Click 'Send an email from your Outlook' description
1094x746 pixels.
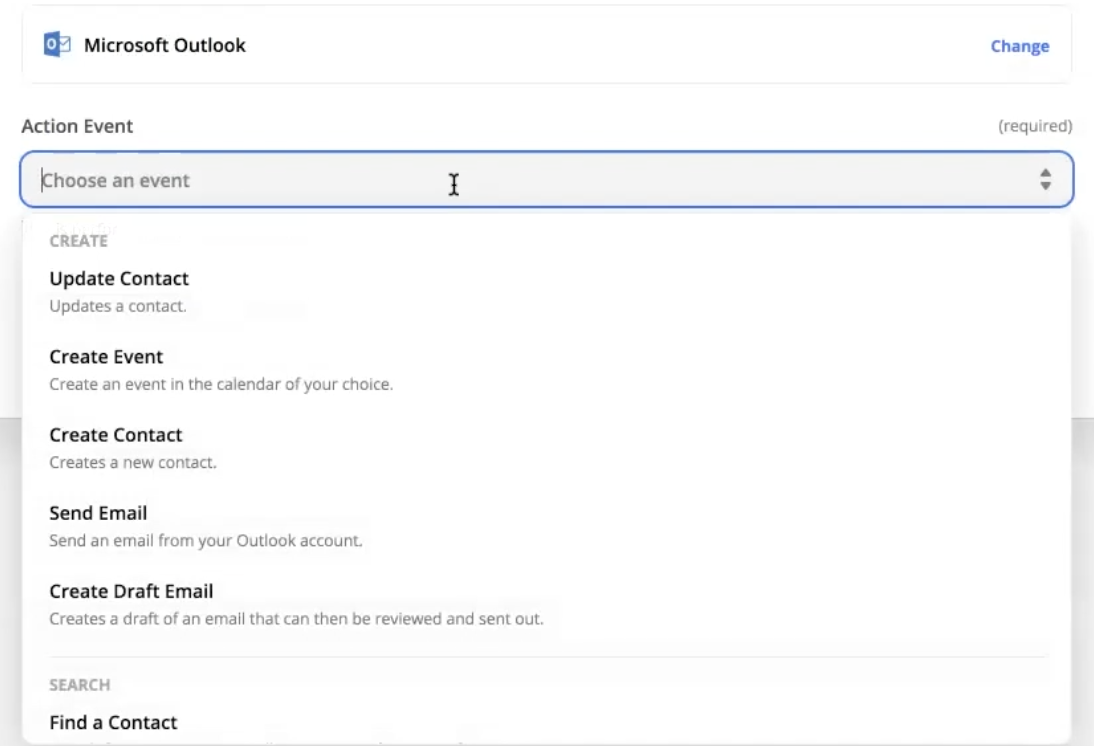click(x=206, y=541)
